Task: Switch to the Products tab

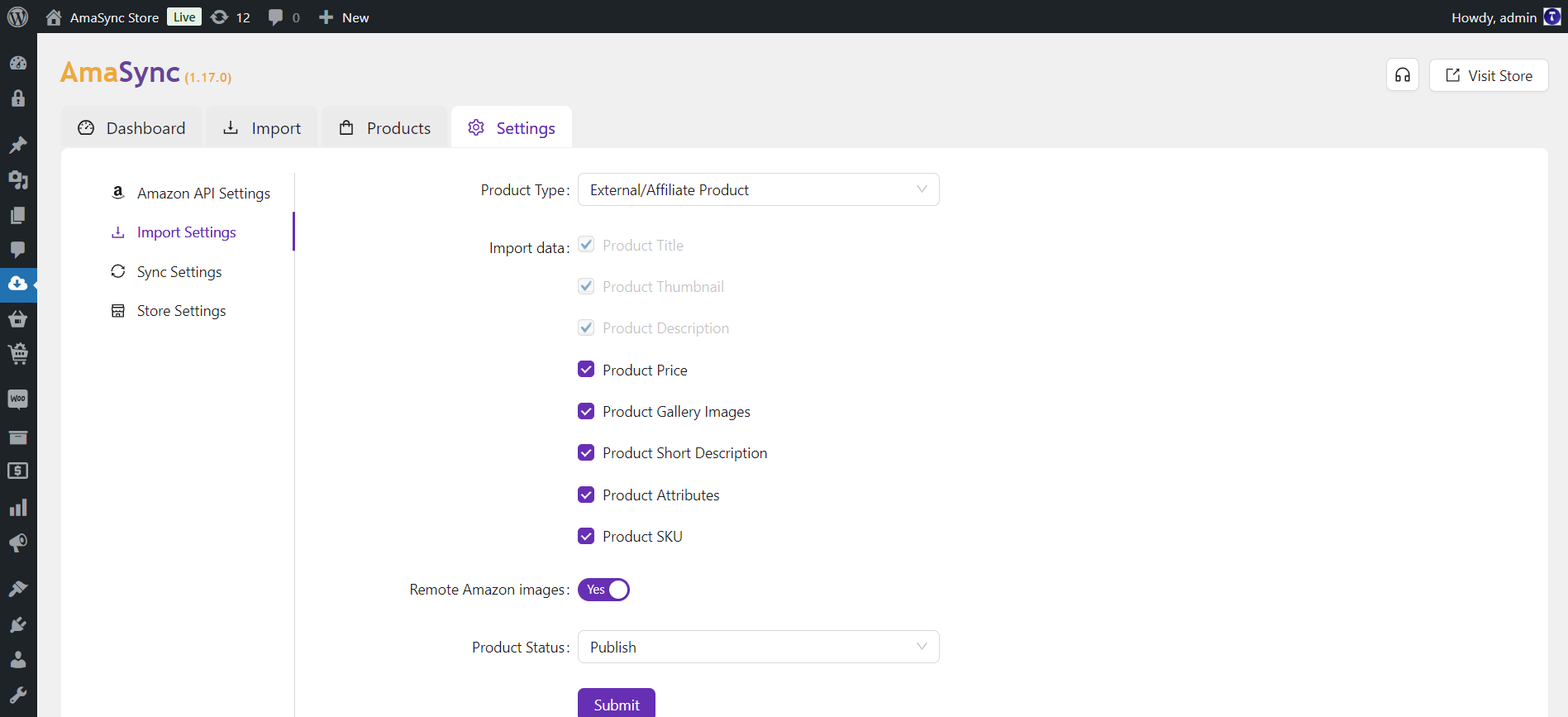Action: coord(385,128)
